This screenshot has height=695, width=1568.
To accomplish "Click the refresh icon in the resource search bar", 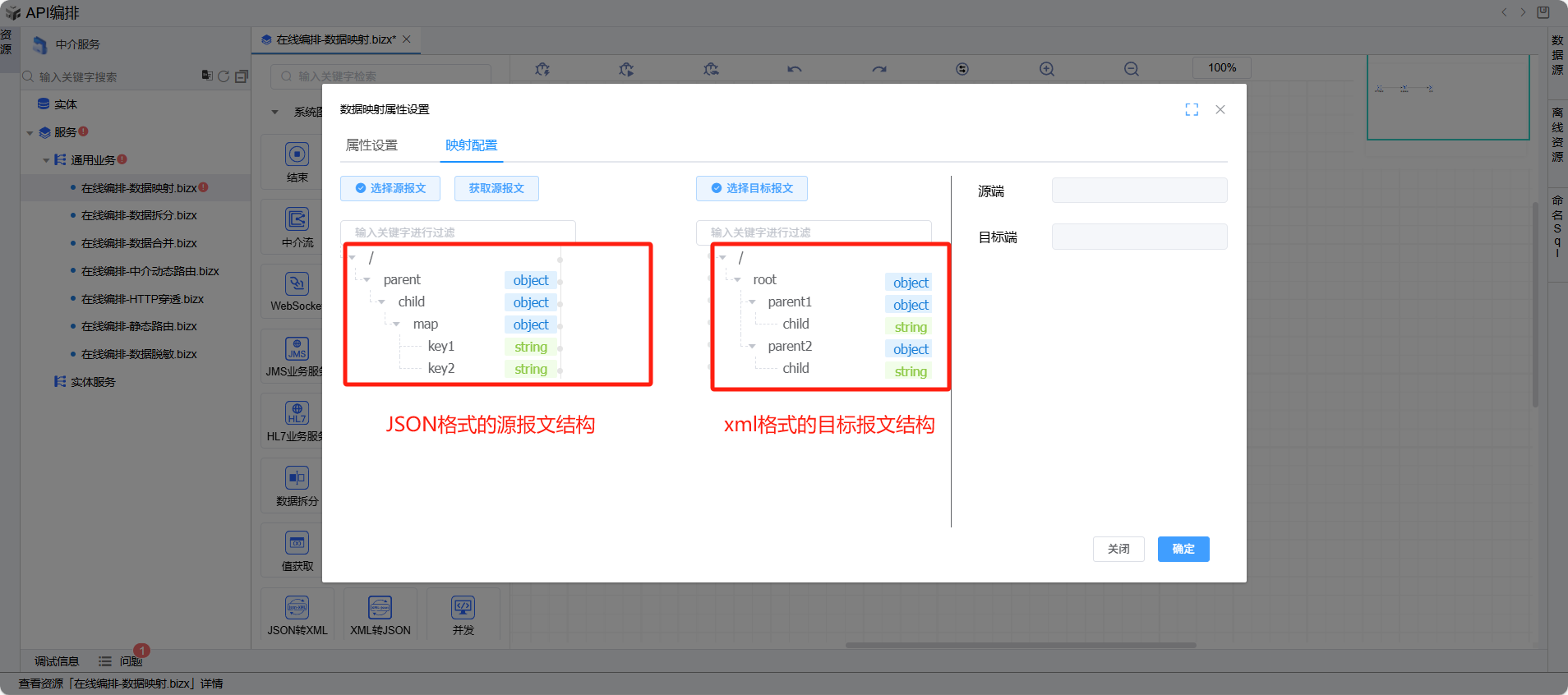I will click(x=224, y=76).
